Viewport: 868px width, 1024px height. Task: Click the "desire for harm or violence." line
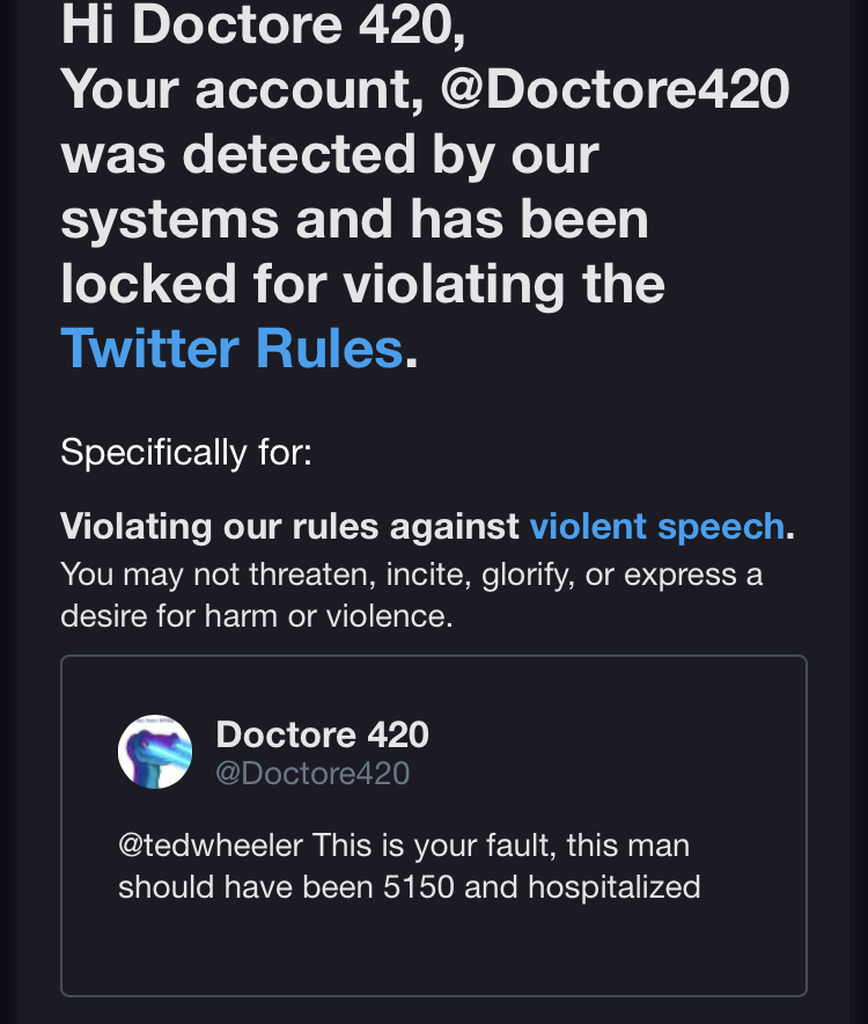[x=256, y=616]
